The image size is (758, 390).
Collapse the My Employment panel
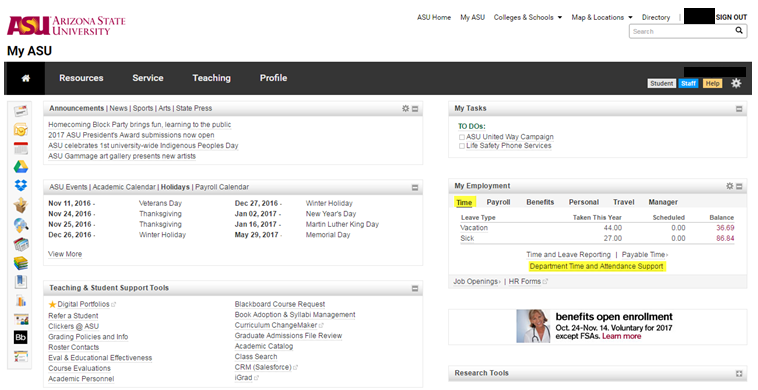pyautogui.click(x=739, y=186)
